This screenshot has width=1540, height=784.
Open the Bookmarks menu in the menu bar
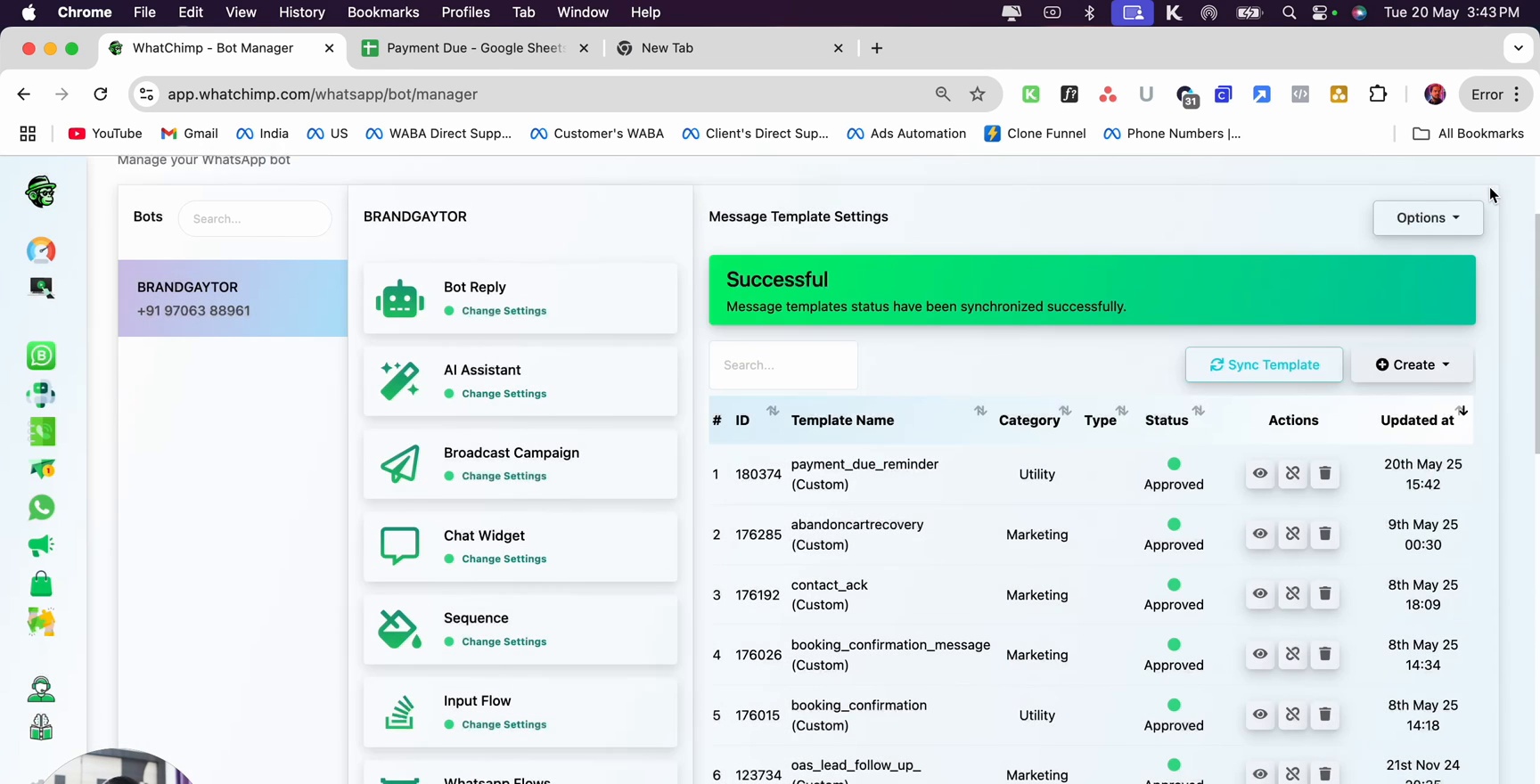pyautogui.click(x=383, y=12)
